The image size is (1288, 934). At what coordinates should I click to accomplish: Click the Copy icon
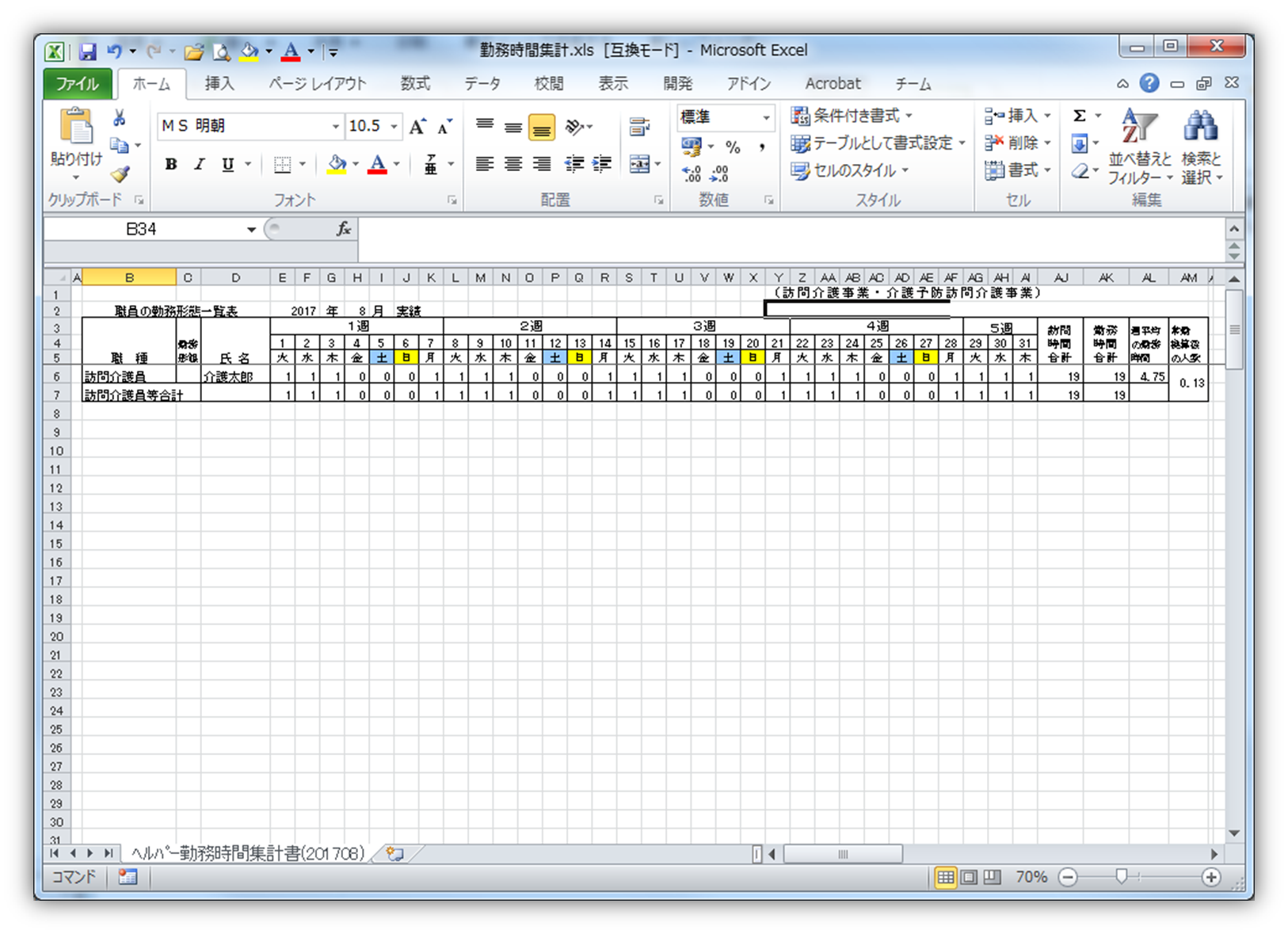click(119, 145)
